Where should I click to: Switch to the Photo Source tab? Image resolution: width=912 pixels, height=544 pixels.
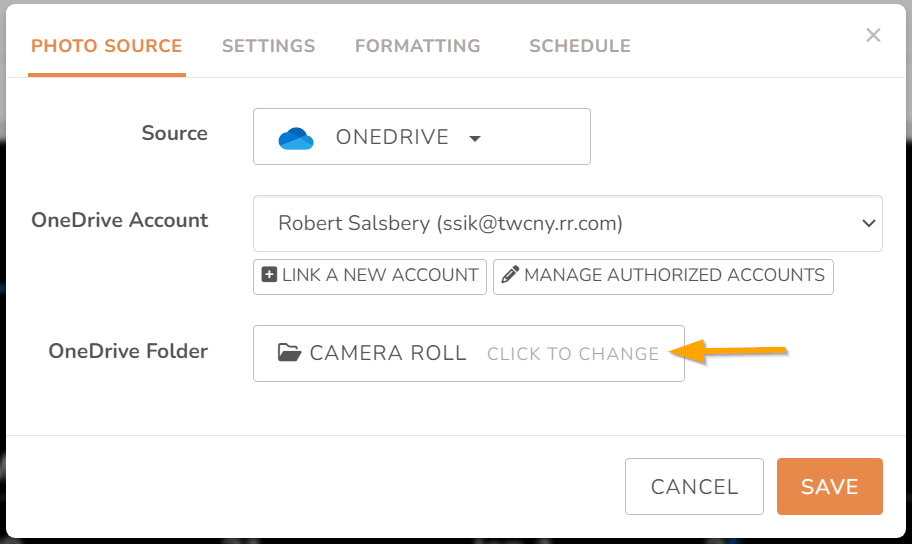tap(106, 46)
